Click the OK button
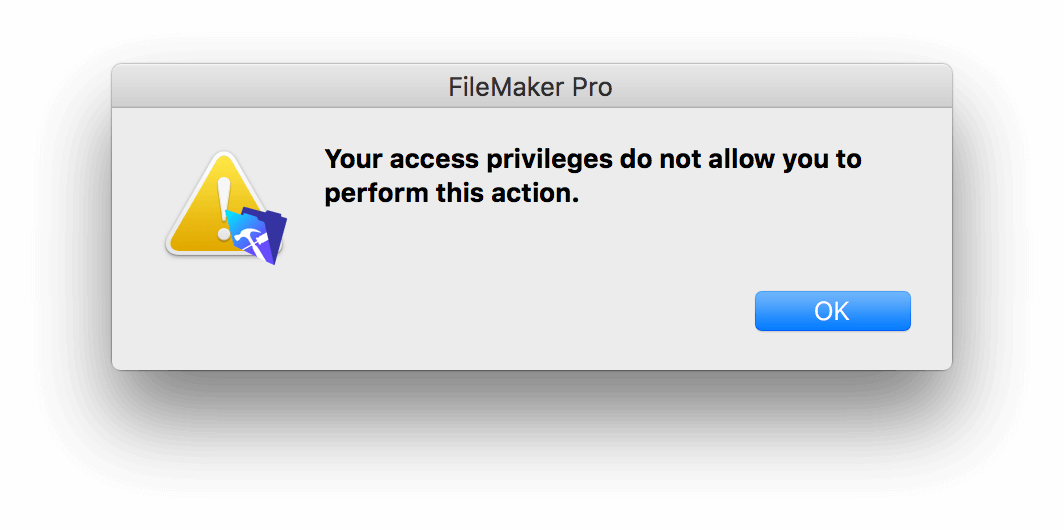 point(833,311)
